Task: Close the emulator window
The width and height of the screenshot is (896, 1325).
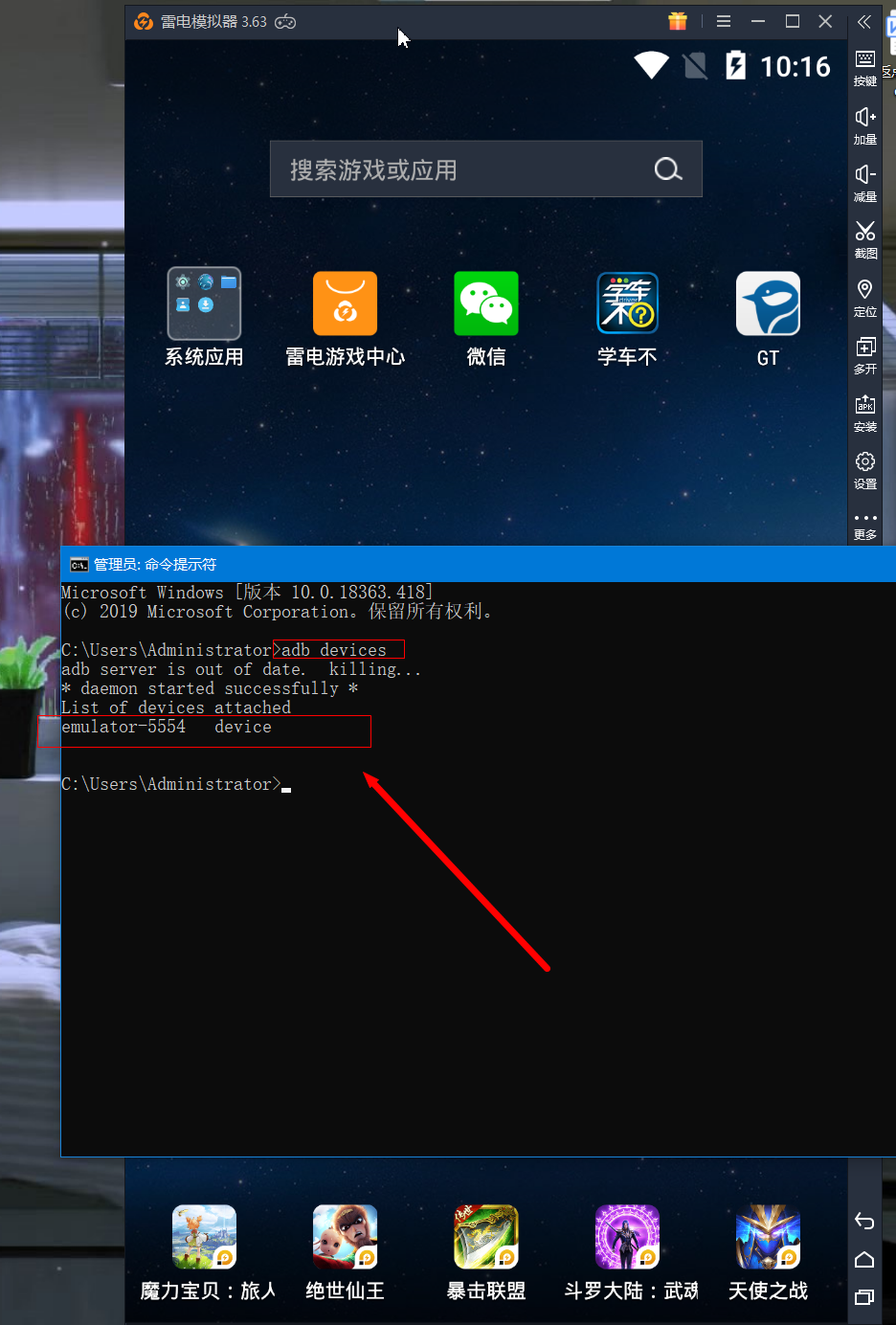Action: click(x=825, y=21)
